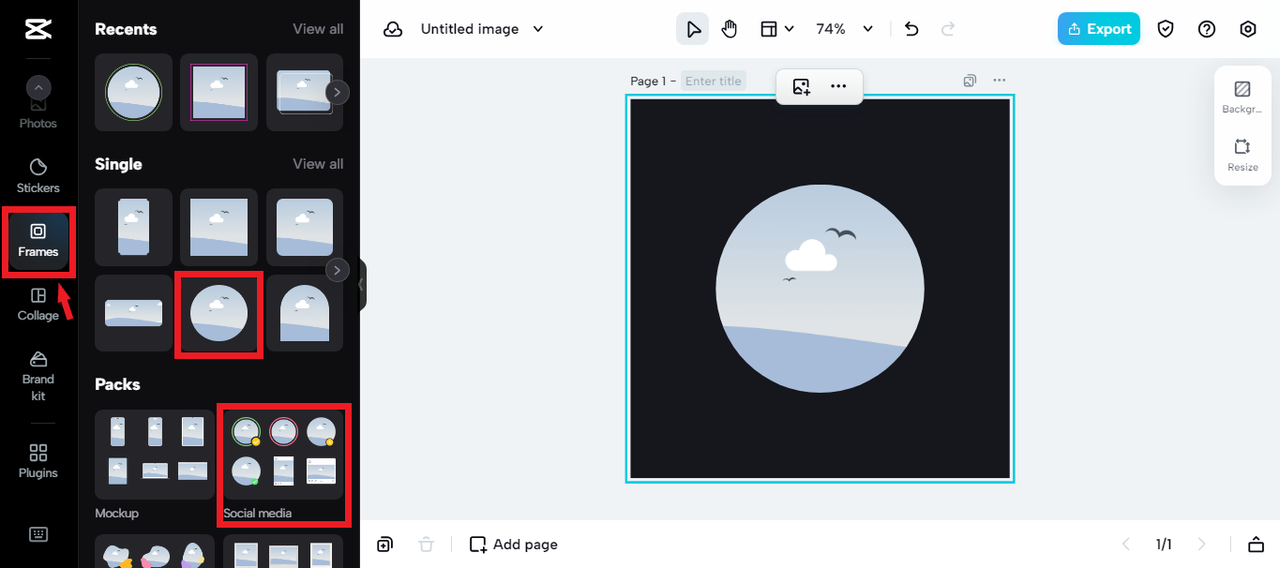Show more Recents frames with arrow
1280x568 pixels.
(x=338, y=92)
